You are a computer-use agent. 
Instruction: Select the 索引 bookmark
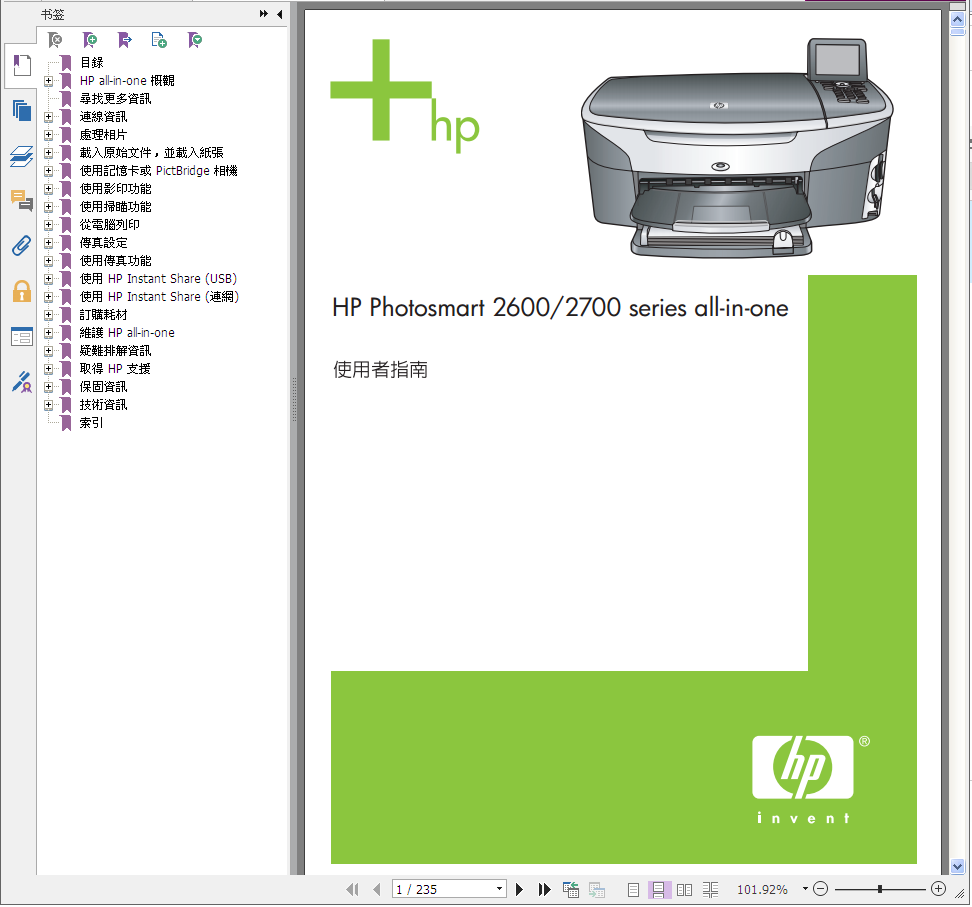[x=91, y=423]
